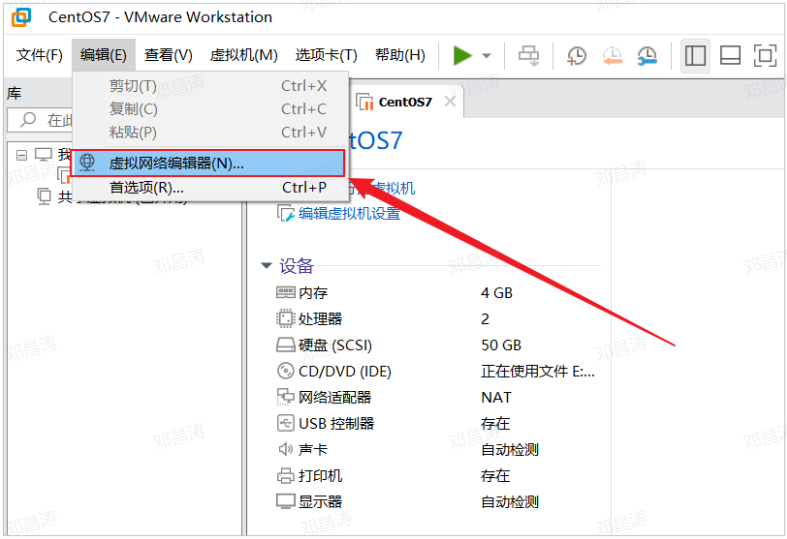Select 虚拟网络编辑器(N)... menu item

176,163
